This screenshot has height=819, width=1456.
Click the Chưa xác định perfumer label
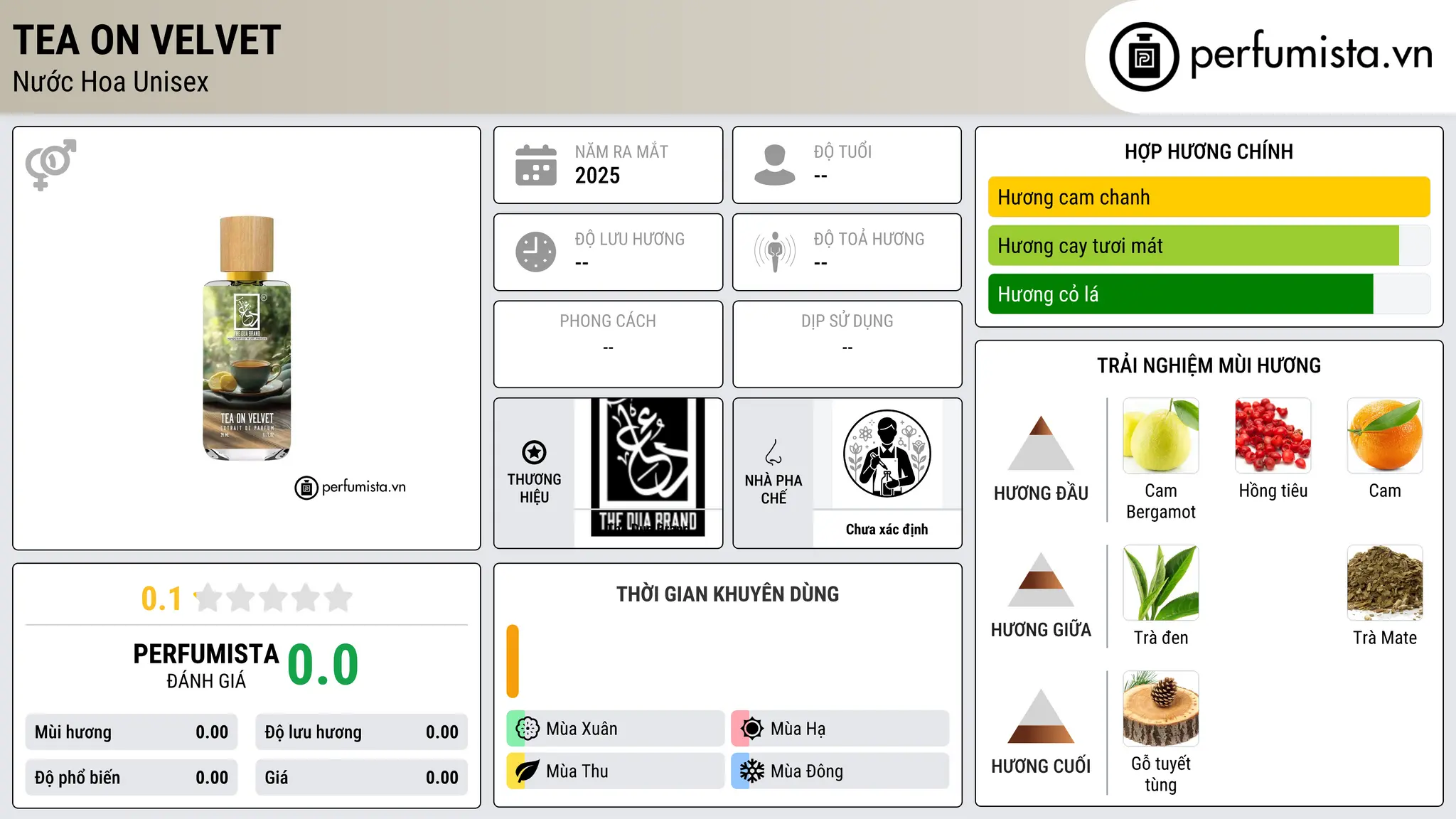point(887,529)
